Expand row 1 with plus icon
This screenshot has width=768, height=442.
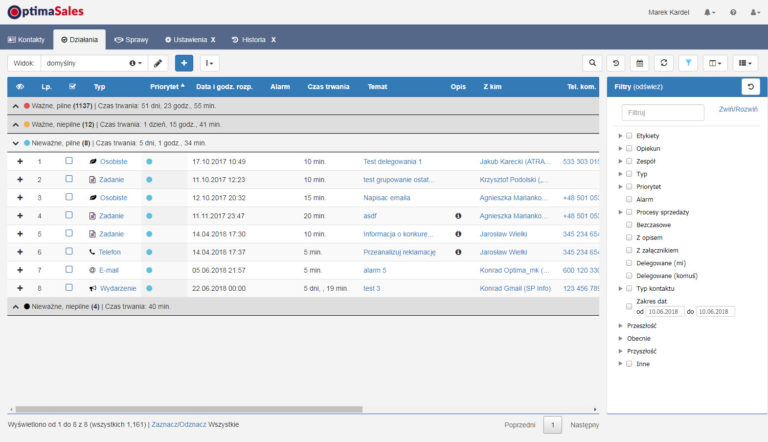[x=20, y=161]
